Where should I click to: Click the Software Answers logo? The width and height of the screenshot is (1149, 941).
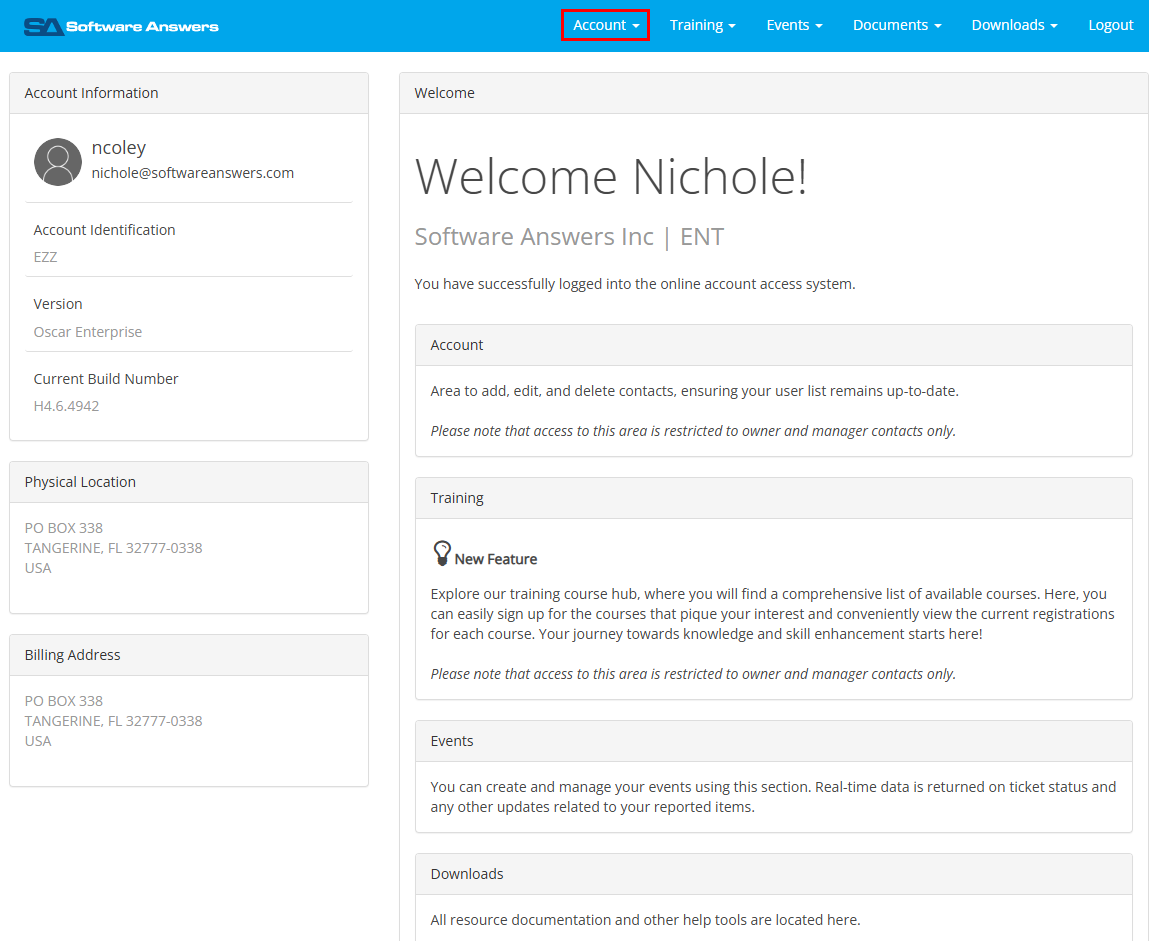click(x=121, y=26)
